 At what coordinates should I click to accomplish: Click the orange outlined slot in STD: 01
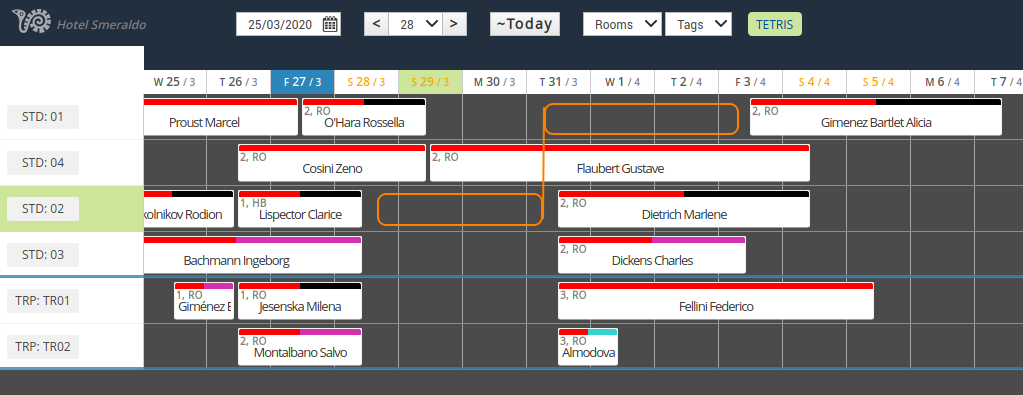tap(641, 119)
